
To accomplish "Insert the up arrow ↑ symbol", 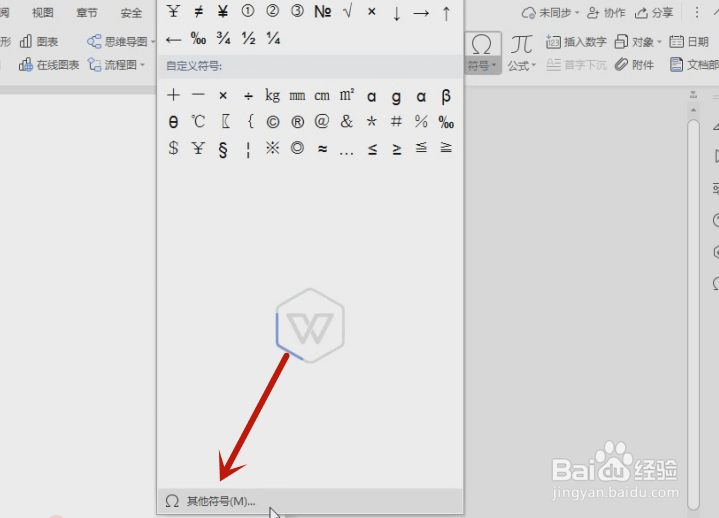I will pos(446,13).
